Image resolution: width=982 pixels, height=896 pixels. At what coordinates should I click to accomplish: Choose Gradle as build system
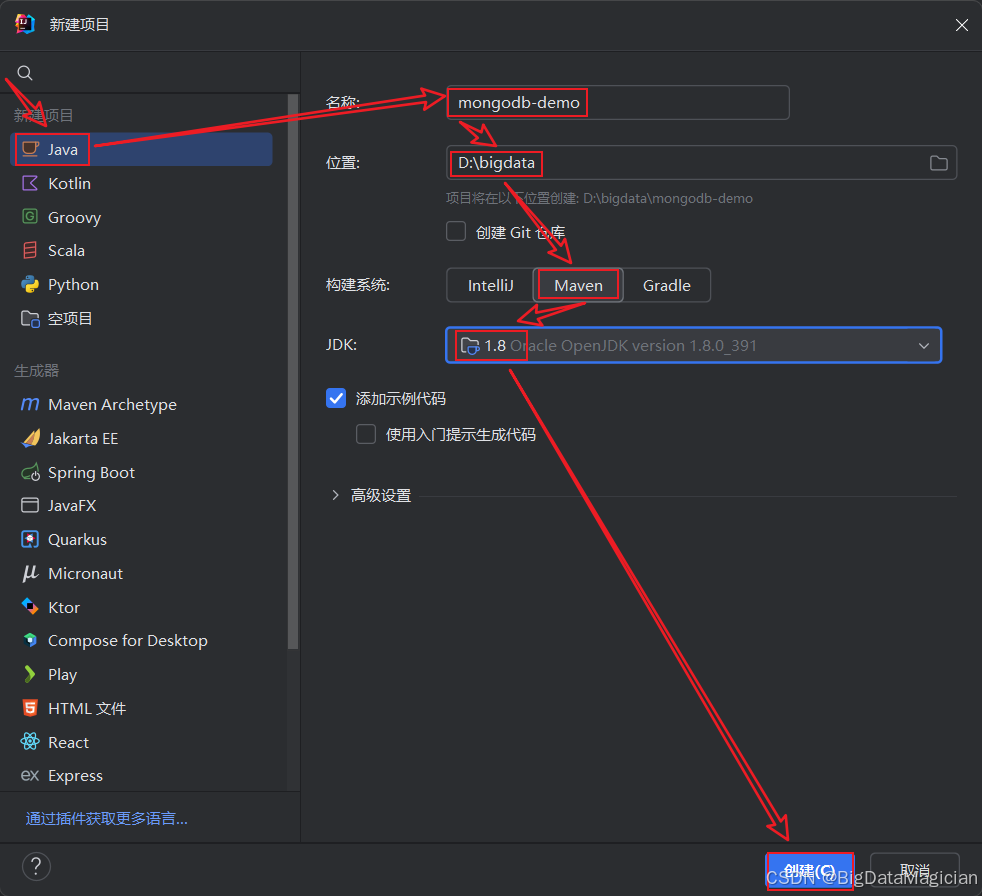pyautogui.click(x=666, y=285)
